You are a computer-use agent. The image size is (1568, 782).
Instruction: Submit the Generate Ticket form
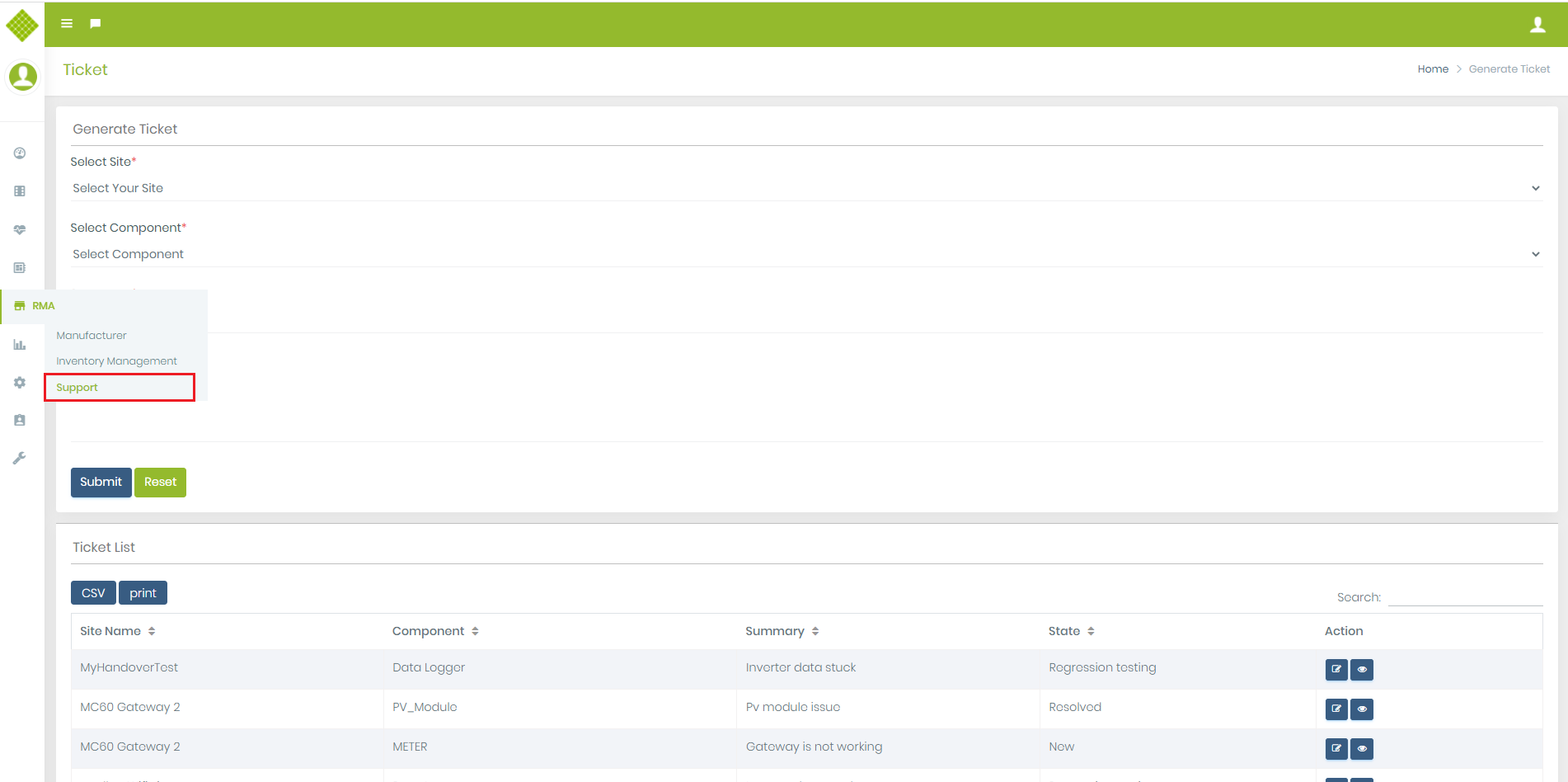point(101,482)
